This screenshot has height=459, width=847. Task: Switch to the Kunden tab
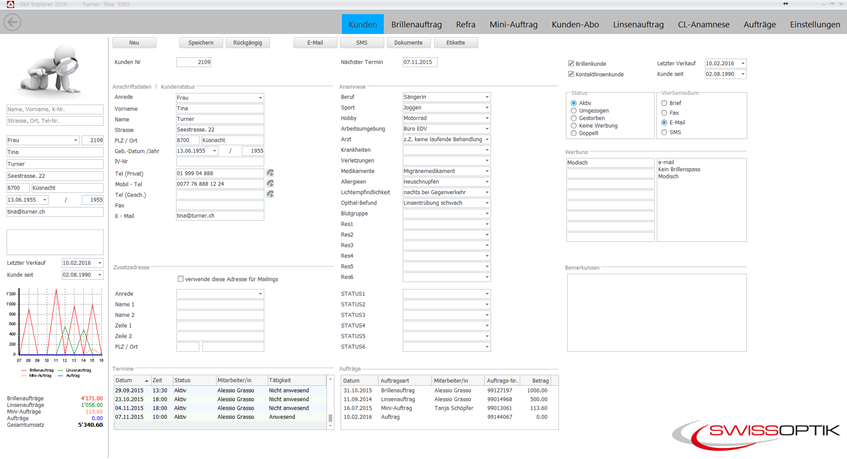click(x=362, y=24)
